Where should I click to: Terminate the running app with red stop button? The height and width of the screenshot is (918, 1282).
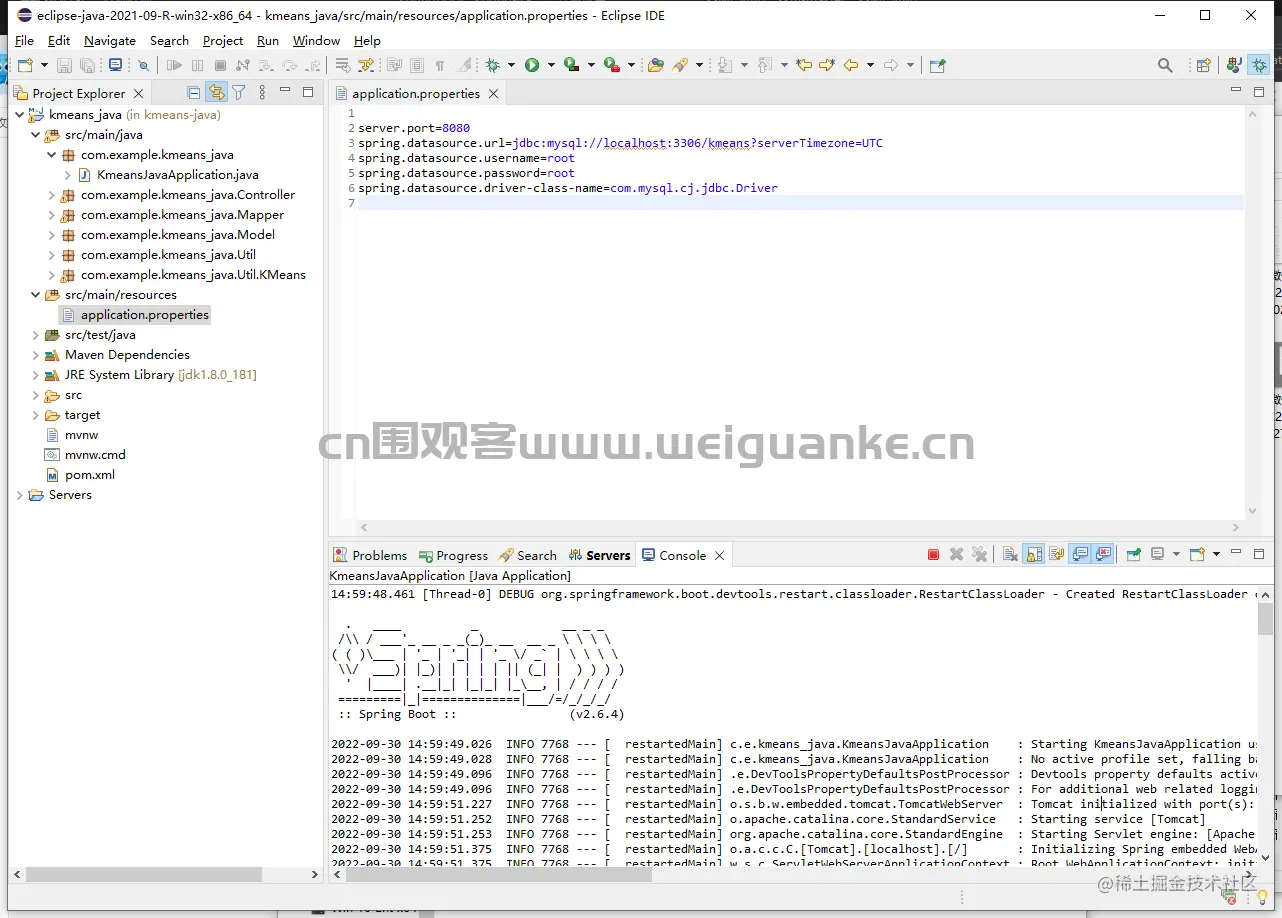click(933, 554)
